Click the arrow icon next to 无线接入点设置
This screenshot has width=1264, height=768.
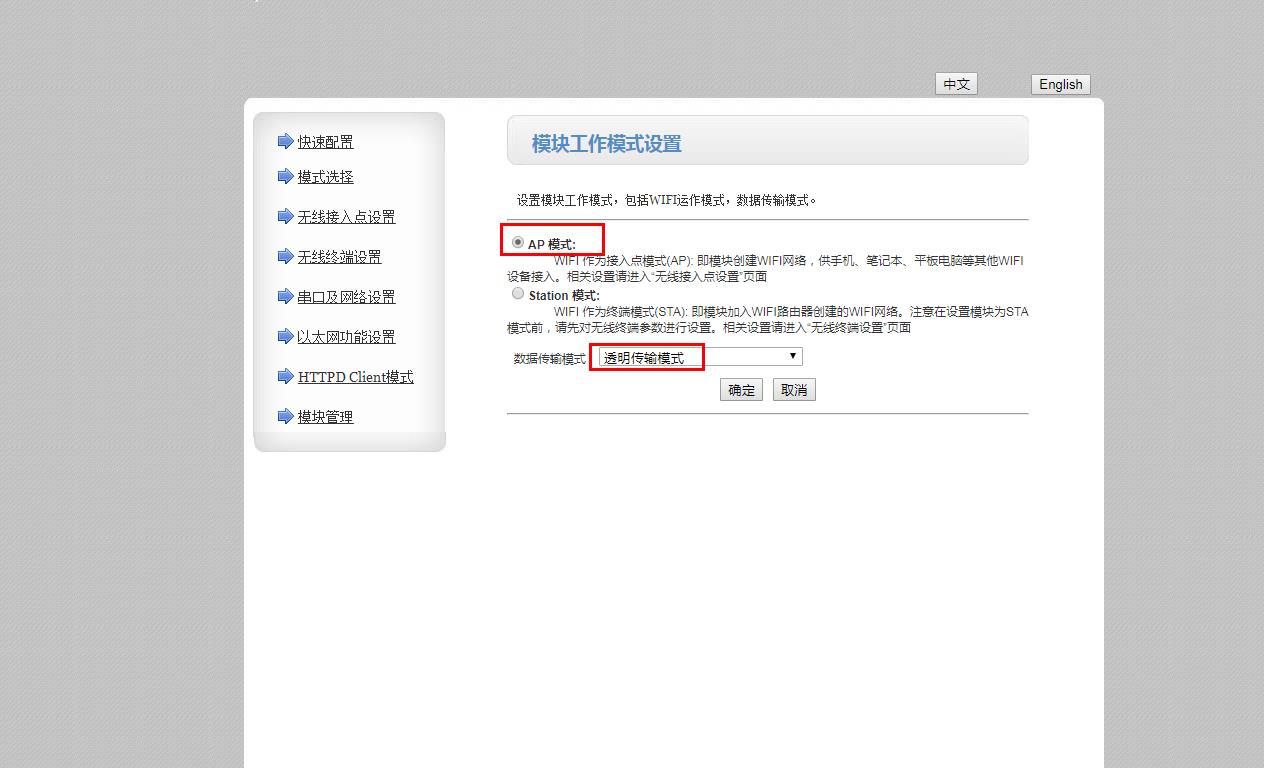(x=285, y=216)
